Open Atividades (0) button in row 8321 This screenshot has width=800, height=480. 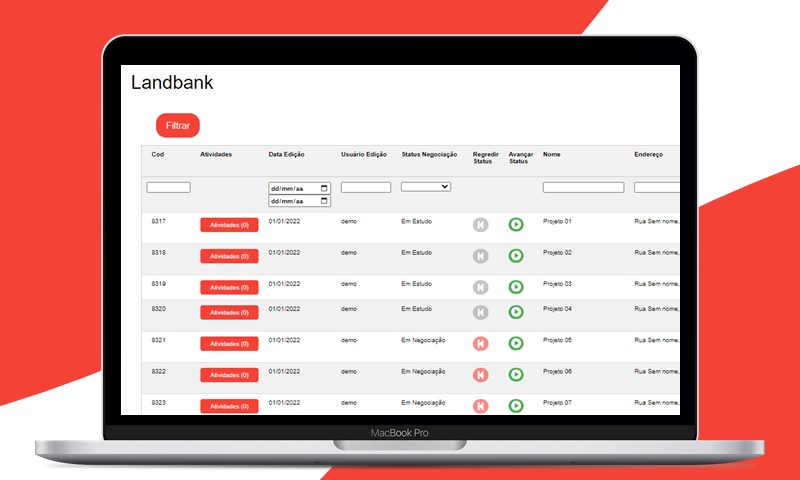229,344
